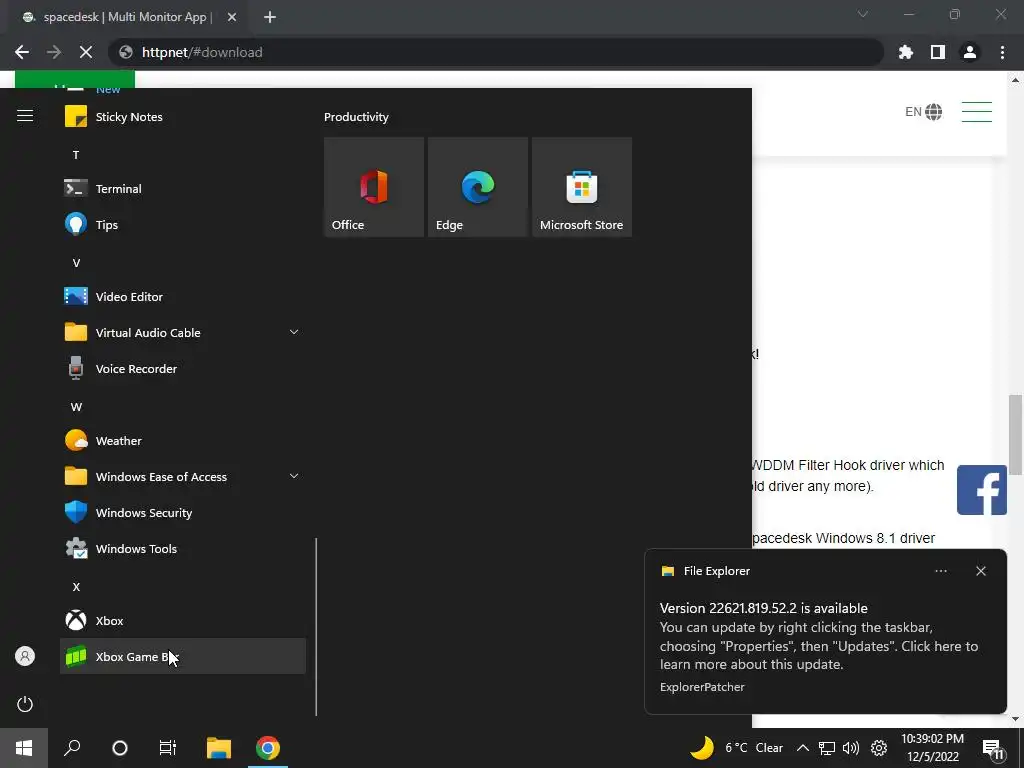Open the settings gear in system tray
The width and height of the screenshot is (1024, 768).
[x=879, y=748]
